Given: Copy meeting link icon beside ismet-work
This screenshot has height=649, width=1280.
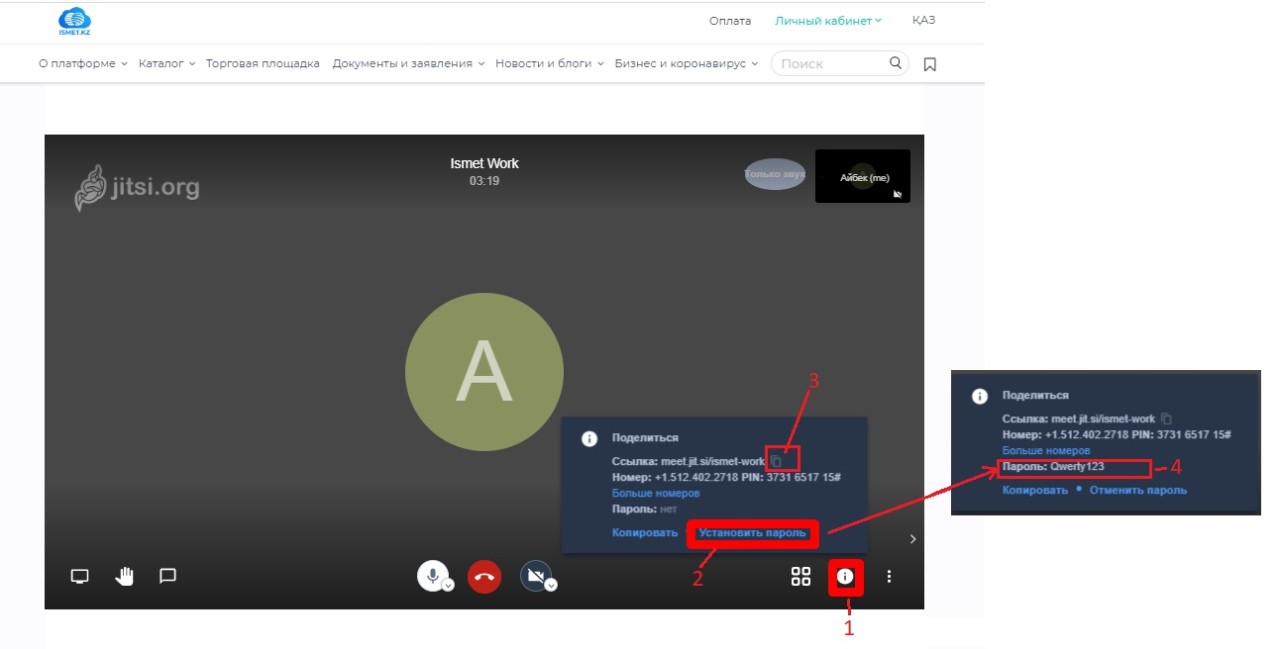Looking at the screenshot, I should [x=776, y=461].
